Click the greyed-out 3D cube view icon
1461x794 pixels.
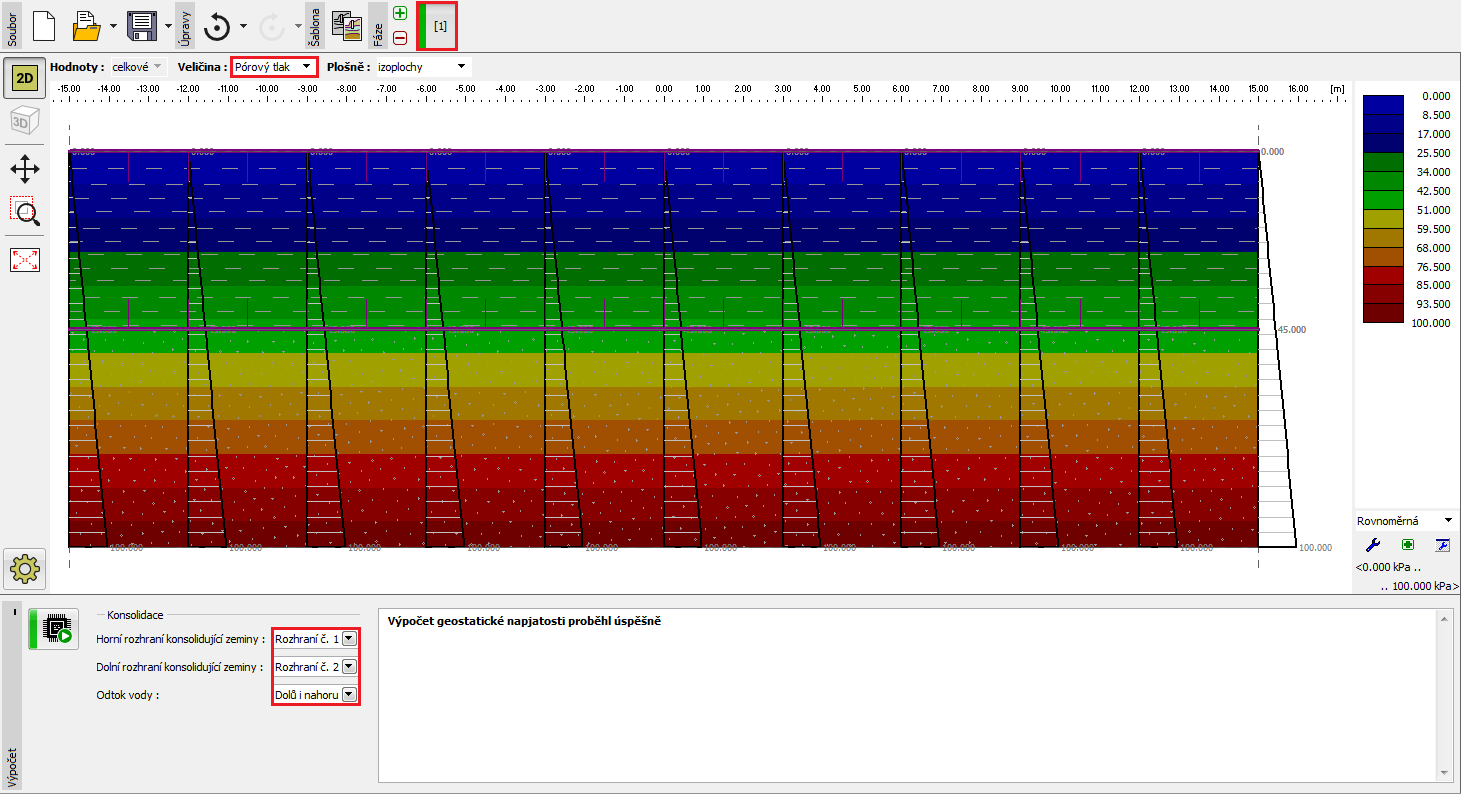pyautogui.click(x=24, y=122)
